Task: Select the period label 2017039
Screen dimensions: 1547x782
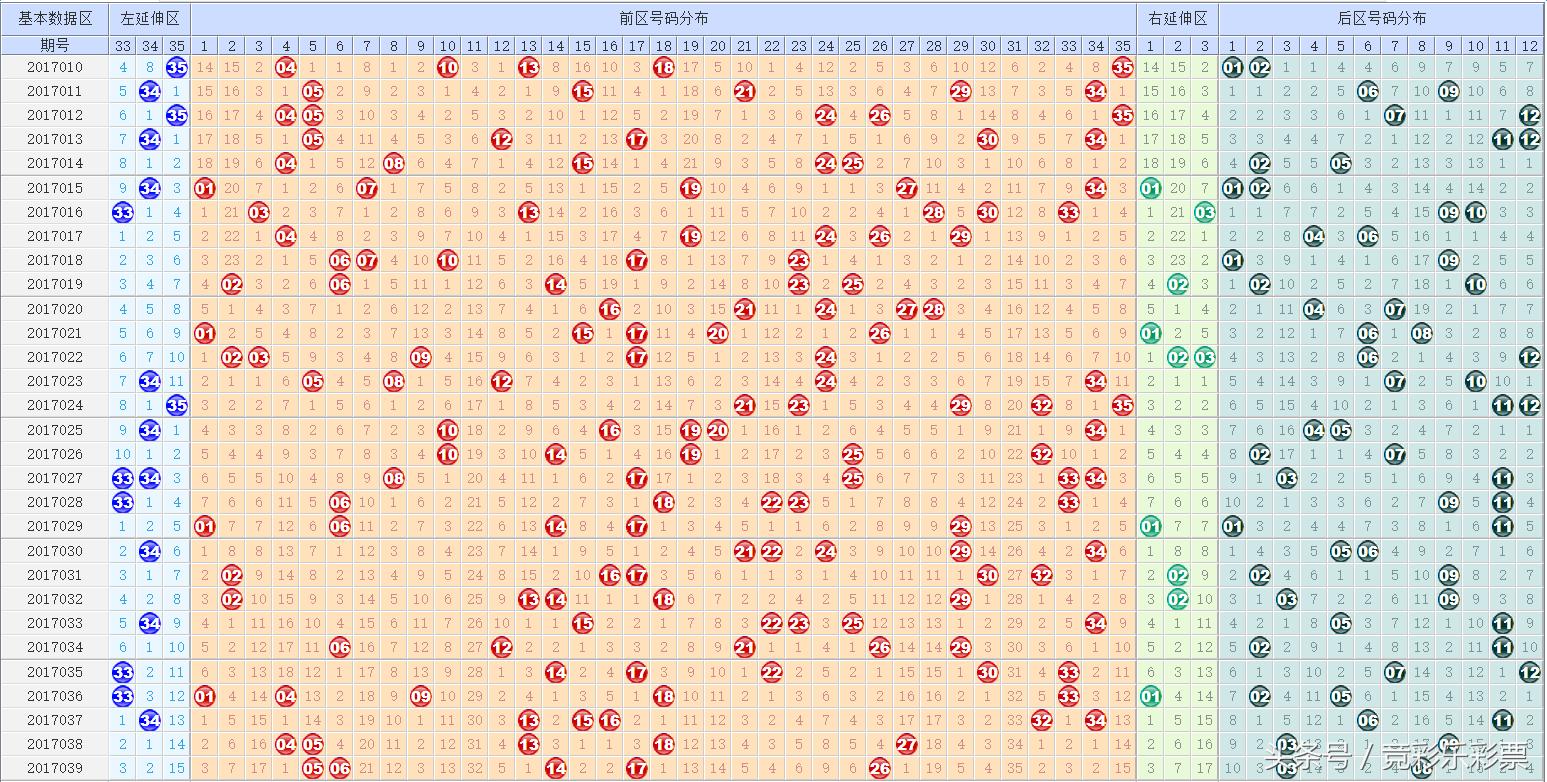Action: [55, 768]
